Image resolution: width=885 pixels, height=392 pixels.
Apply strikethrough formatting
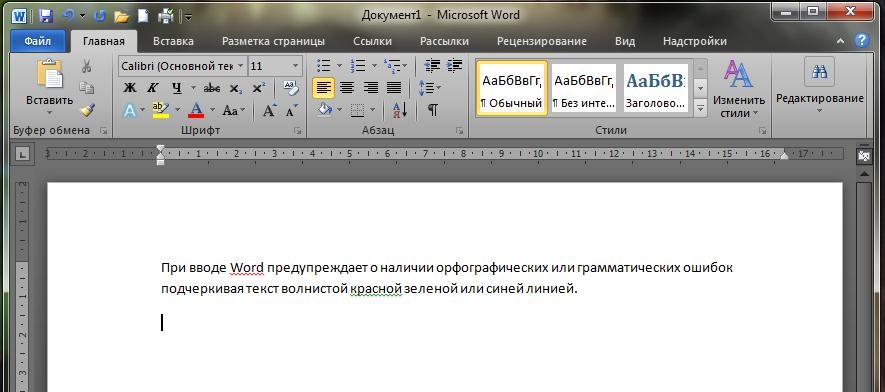212,88
